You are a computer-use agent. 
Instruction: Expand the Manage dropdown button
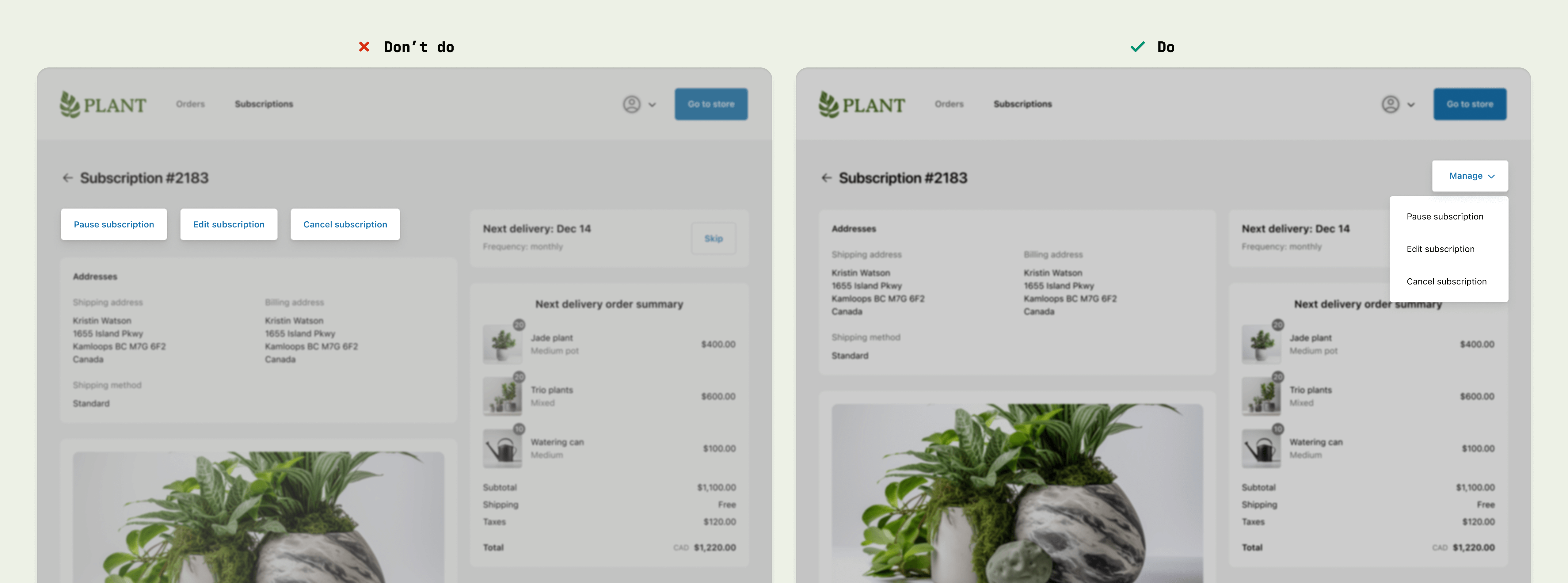pyautogui.click(x=1469, y=176)
